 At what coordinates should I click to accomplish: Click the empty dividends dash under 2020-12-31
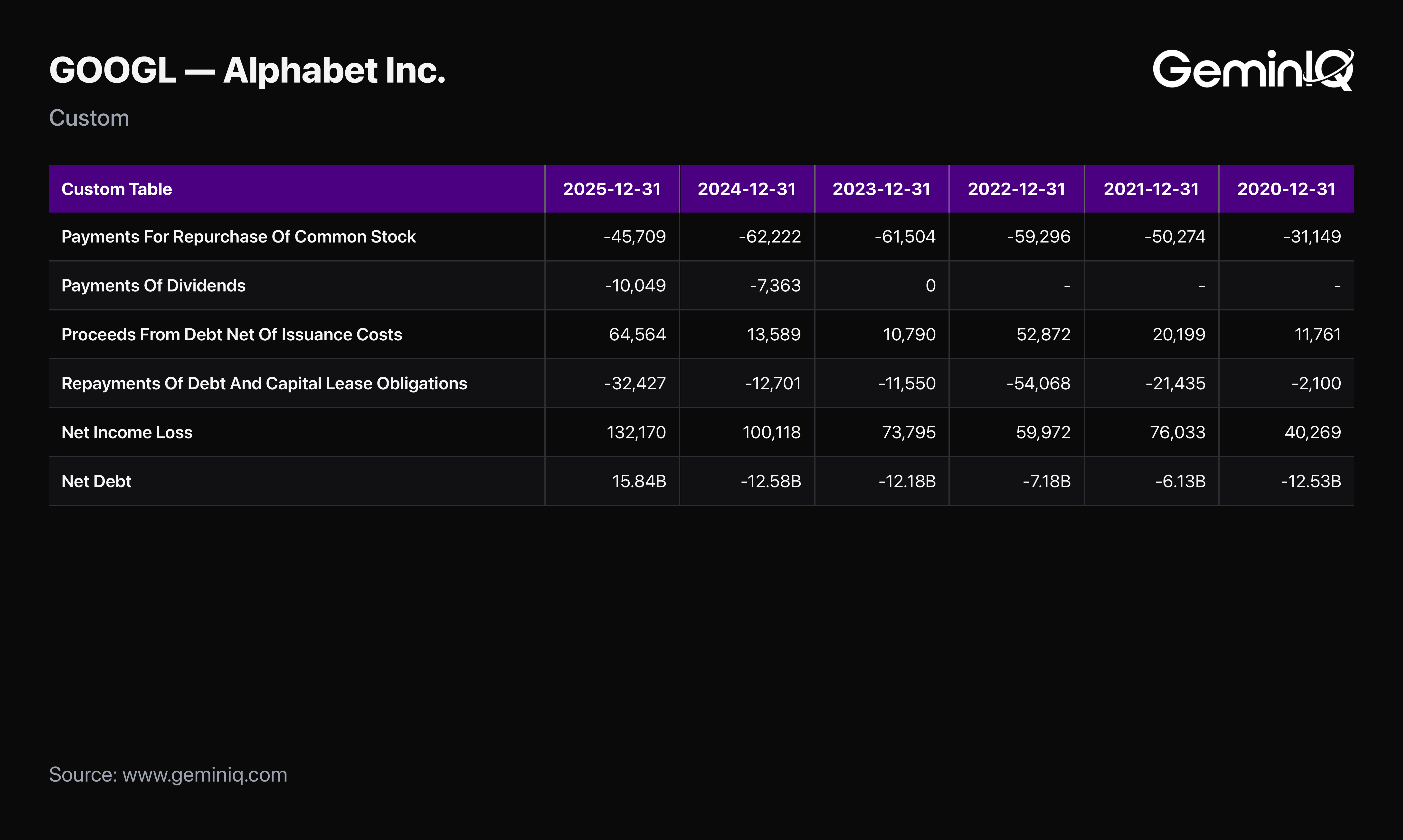1337,286
